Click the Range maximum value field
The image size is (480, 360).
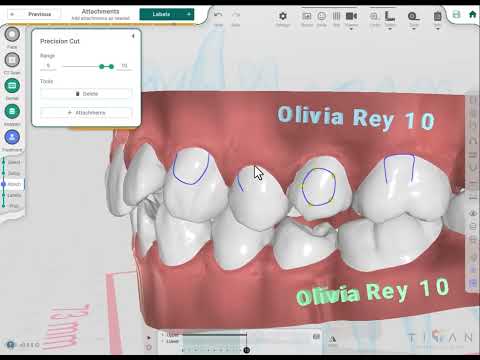pyautogui.click(x=124, y=66)
